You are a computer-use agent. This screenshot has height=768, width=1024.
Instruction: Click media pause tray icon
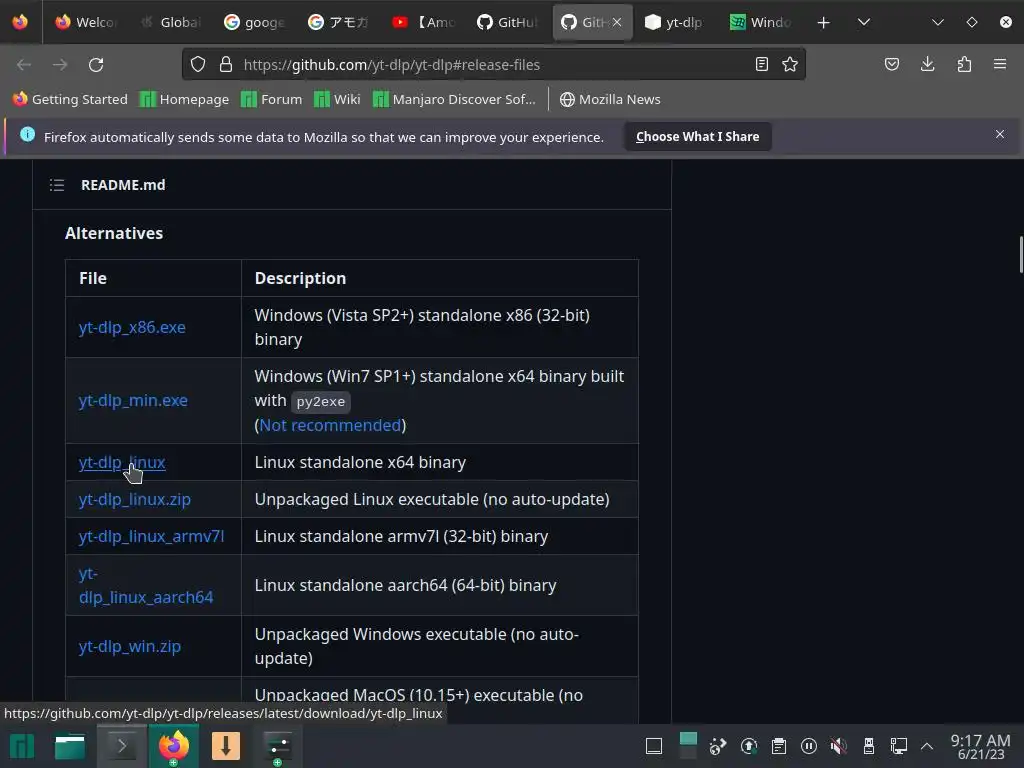coord(808,746)
